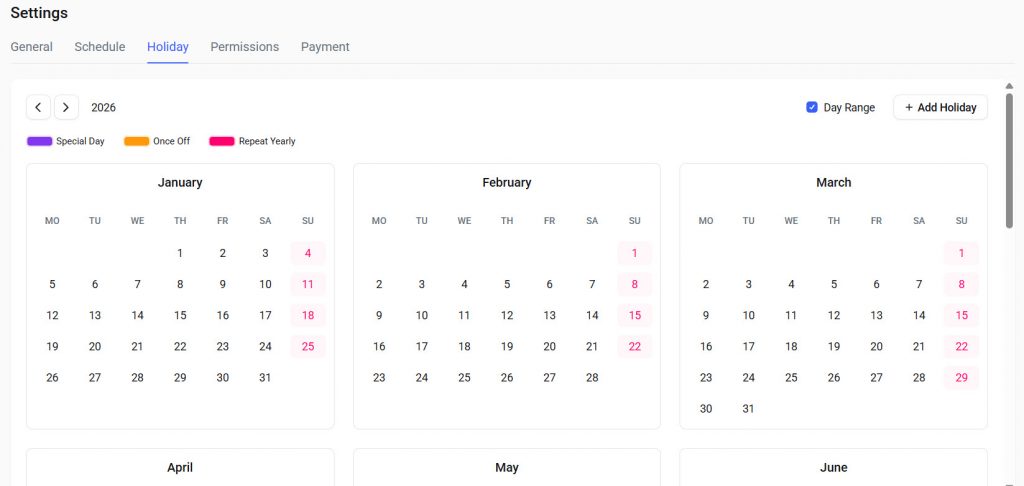
Task: Click the purple Special Day swatch
Action: [x=40, y=141]
